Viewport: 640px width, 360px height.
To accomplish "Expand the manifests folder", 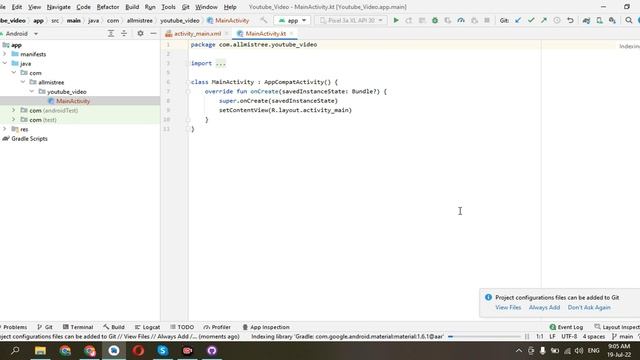I will click(5, 54).
